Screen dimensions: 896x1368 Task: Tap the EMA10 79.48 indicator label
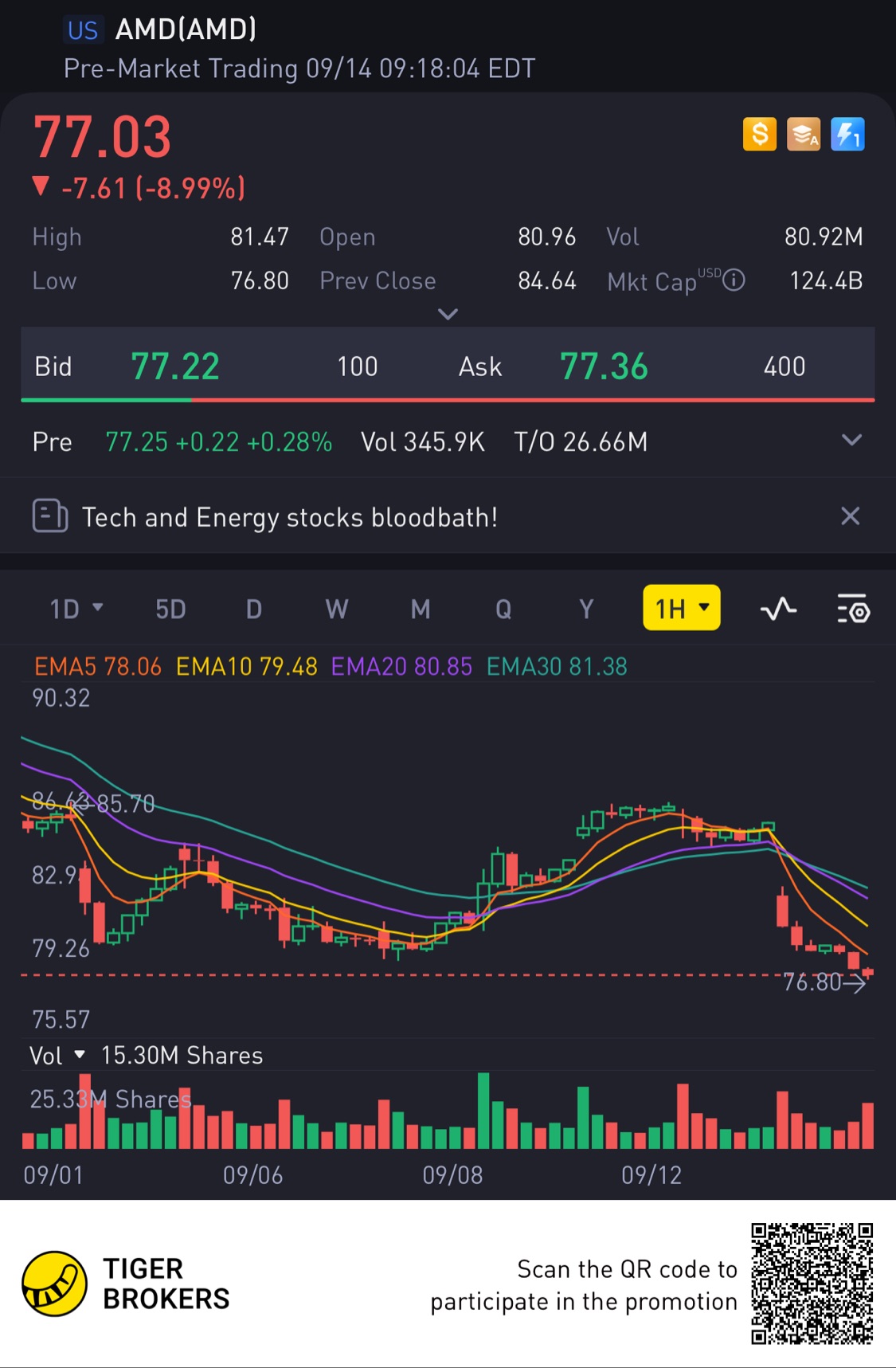pos(247,666)
